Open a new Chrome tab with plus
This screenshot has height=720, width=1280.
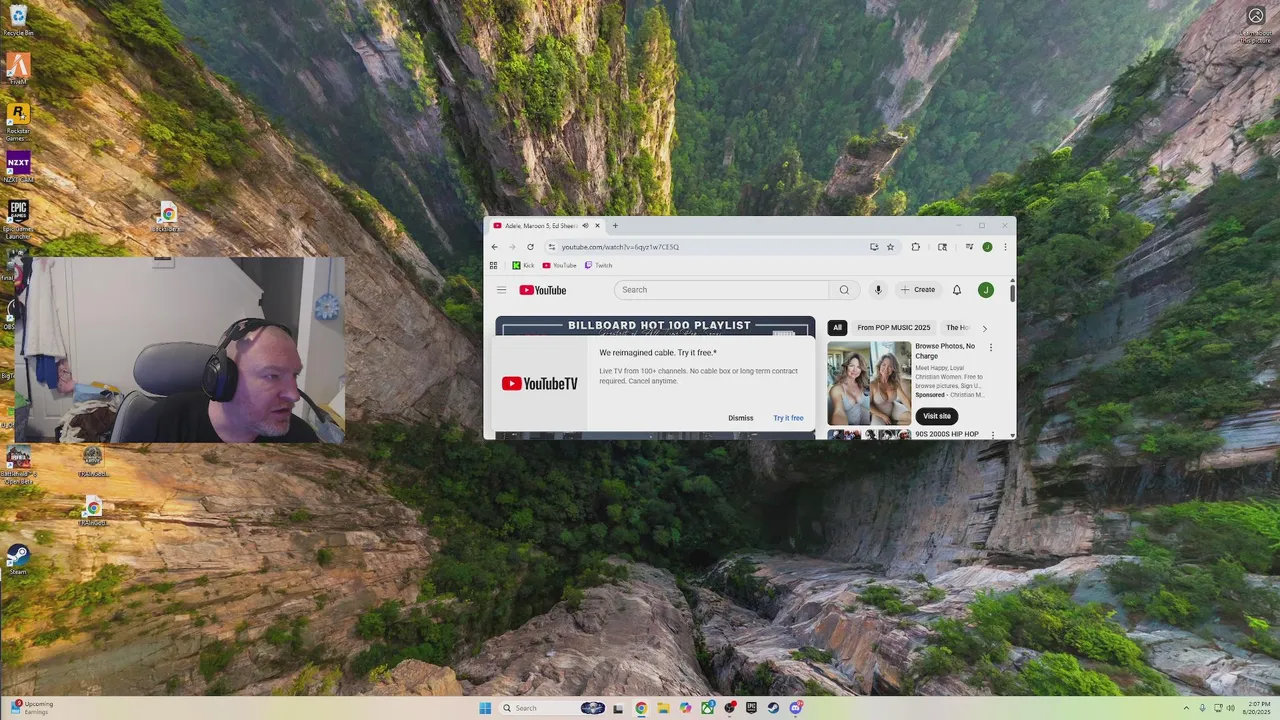pyautogui.click(x=615, y=226)
